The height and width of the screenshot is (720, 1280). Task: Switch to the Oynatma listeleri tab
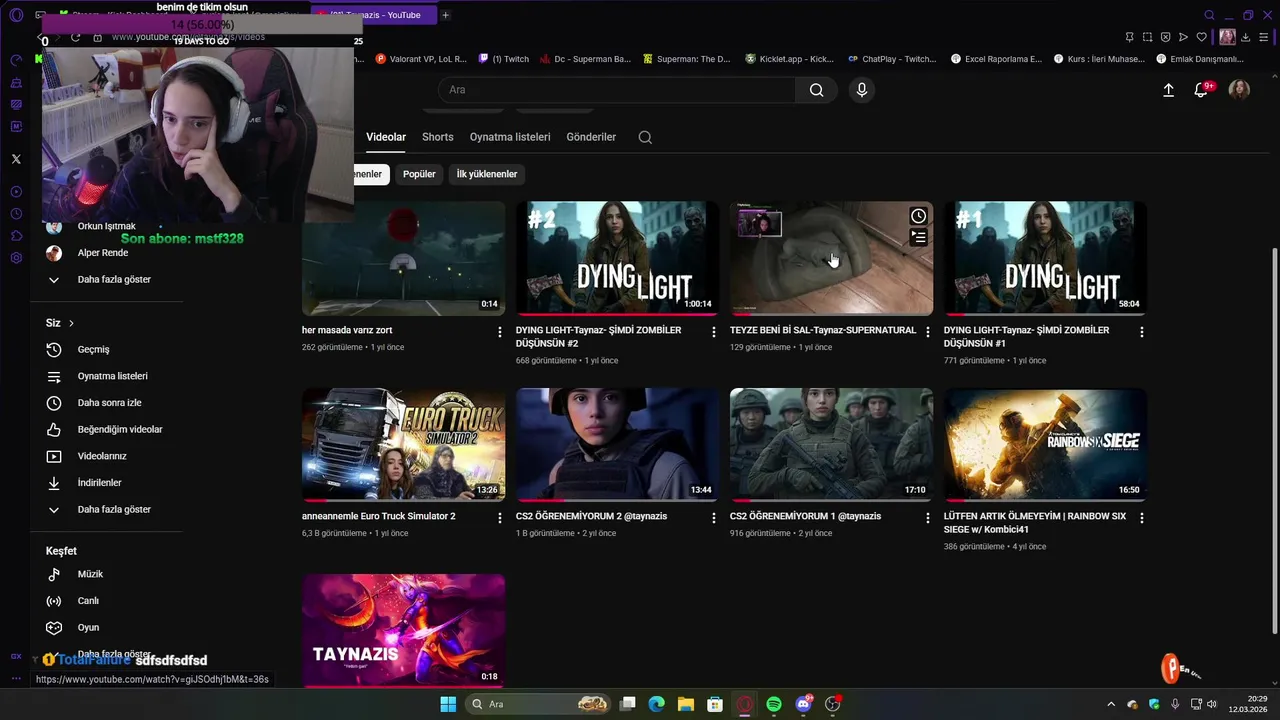pos(510,137)
